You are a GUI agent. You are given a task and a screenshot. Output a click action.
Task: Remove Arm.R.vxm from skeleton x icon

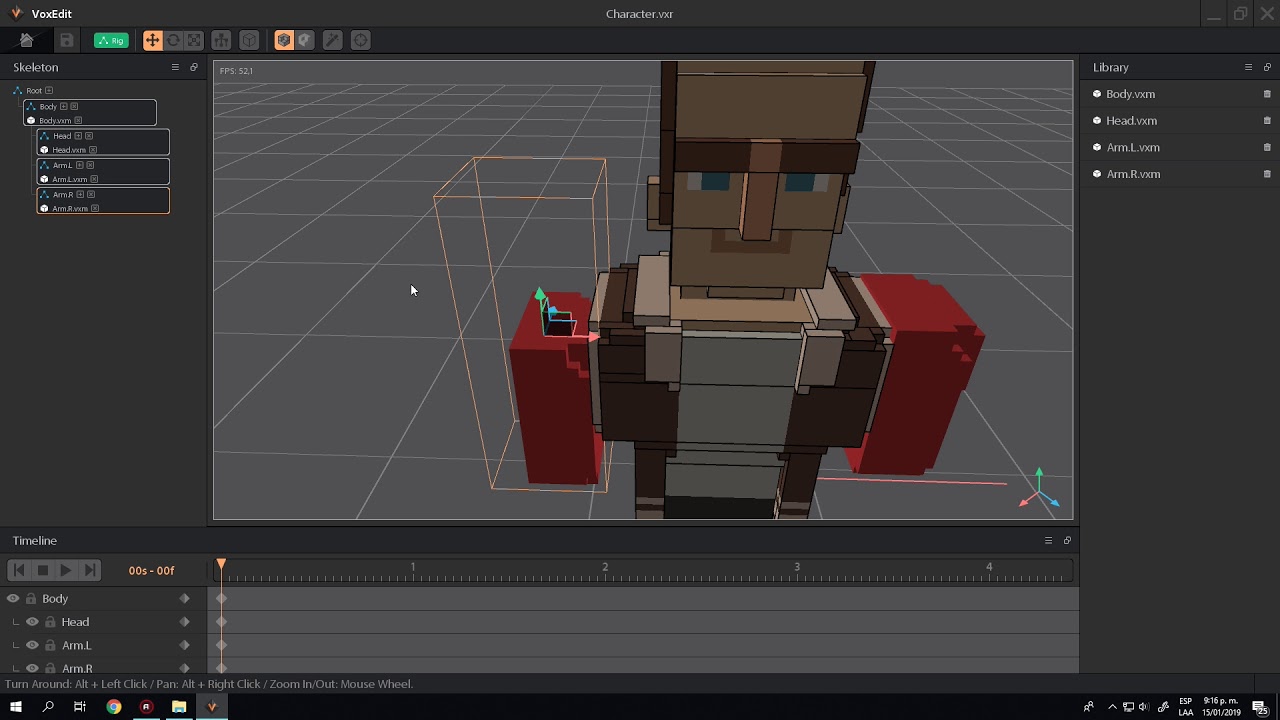coord(95,208)
